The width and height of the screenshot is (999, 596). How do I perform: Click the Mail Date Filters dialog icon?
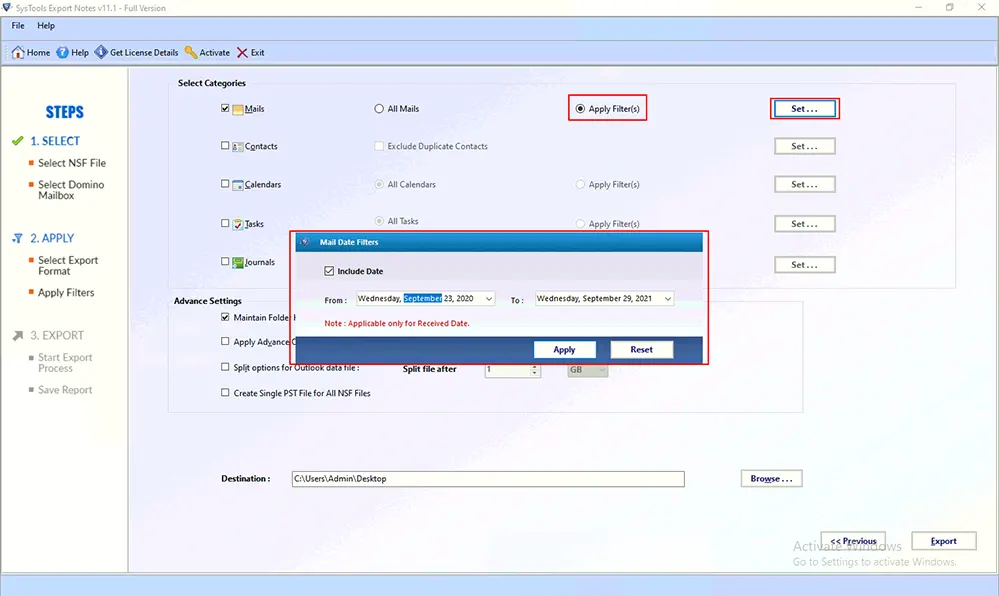point(305,242)
